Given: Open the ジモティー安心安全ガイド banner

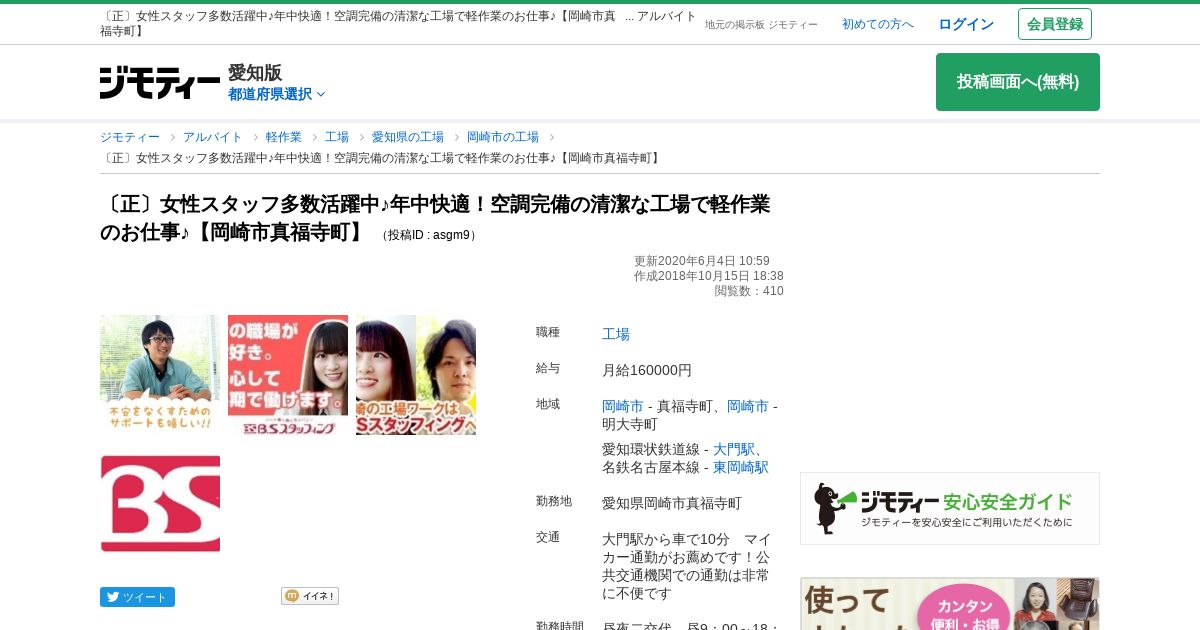Looking at the screenshot, I should (x=950, y=508).
